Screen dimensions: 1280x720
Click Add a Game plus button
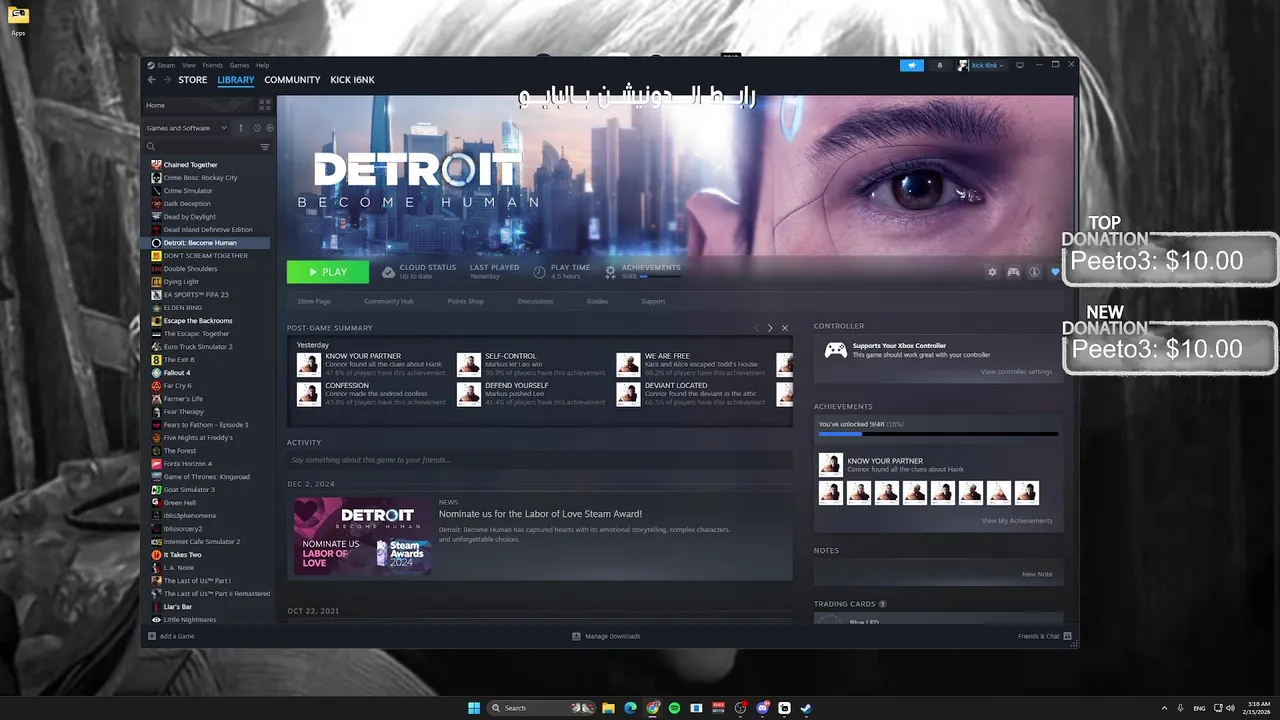coord(152,636)
